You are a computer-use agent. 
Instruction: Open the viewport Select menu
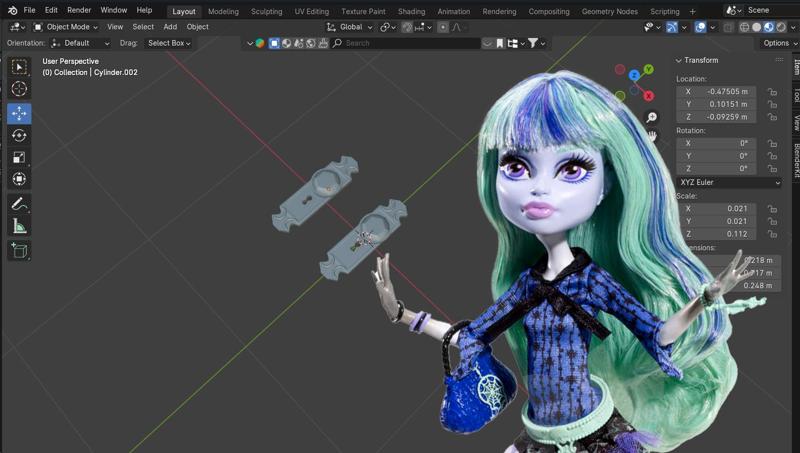click(x=143, y=27)
